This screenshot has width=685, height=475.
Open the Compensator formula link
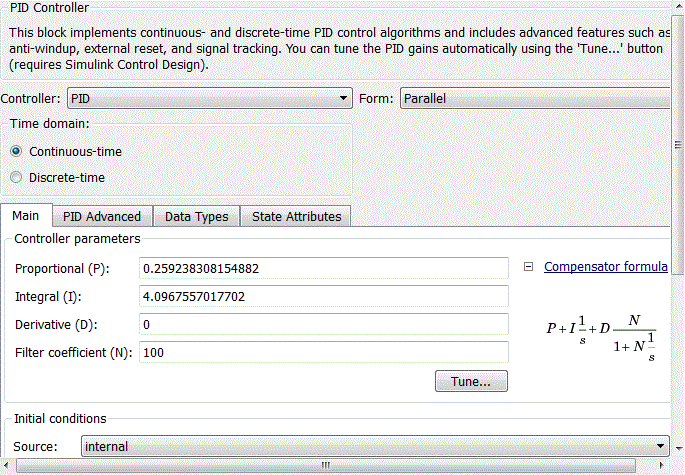pos(605,267)
